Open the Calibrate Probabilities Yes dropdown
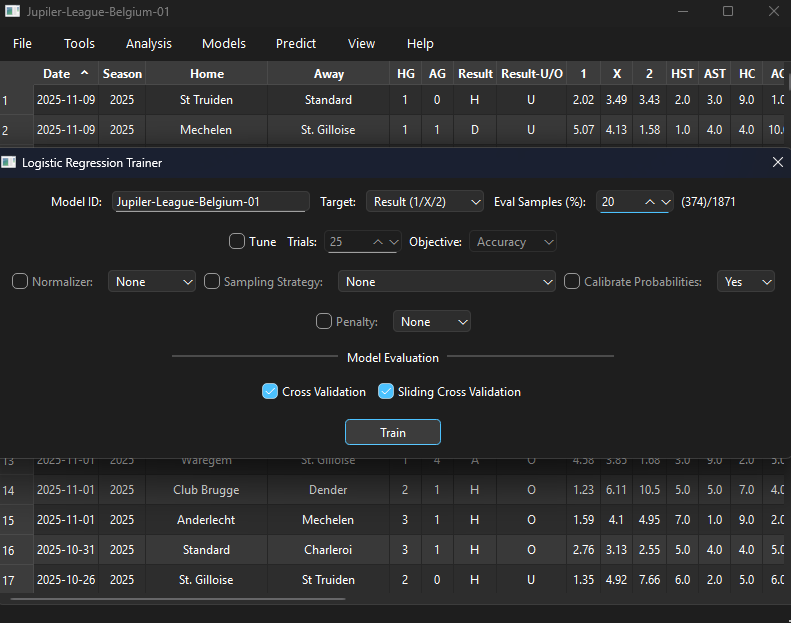 (746, 281)
